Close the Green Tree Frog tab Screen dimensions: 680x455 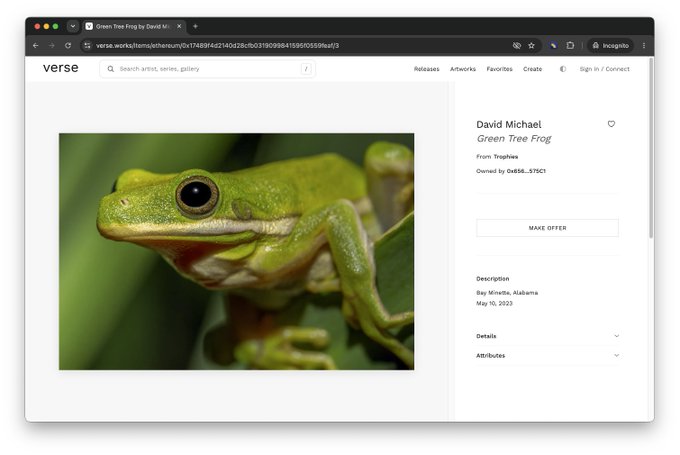click(x=179, y=26)
